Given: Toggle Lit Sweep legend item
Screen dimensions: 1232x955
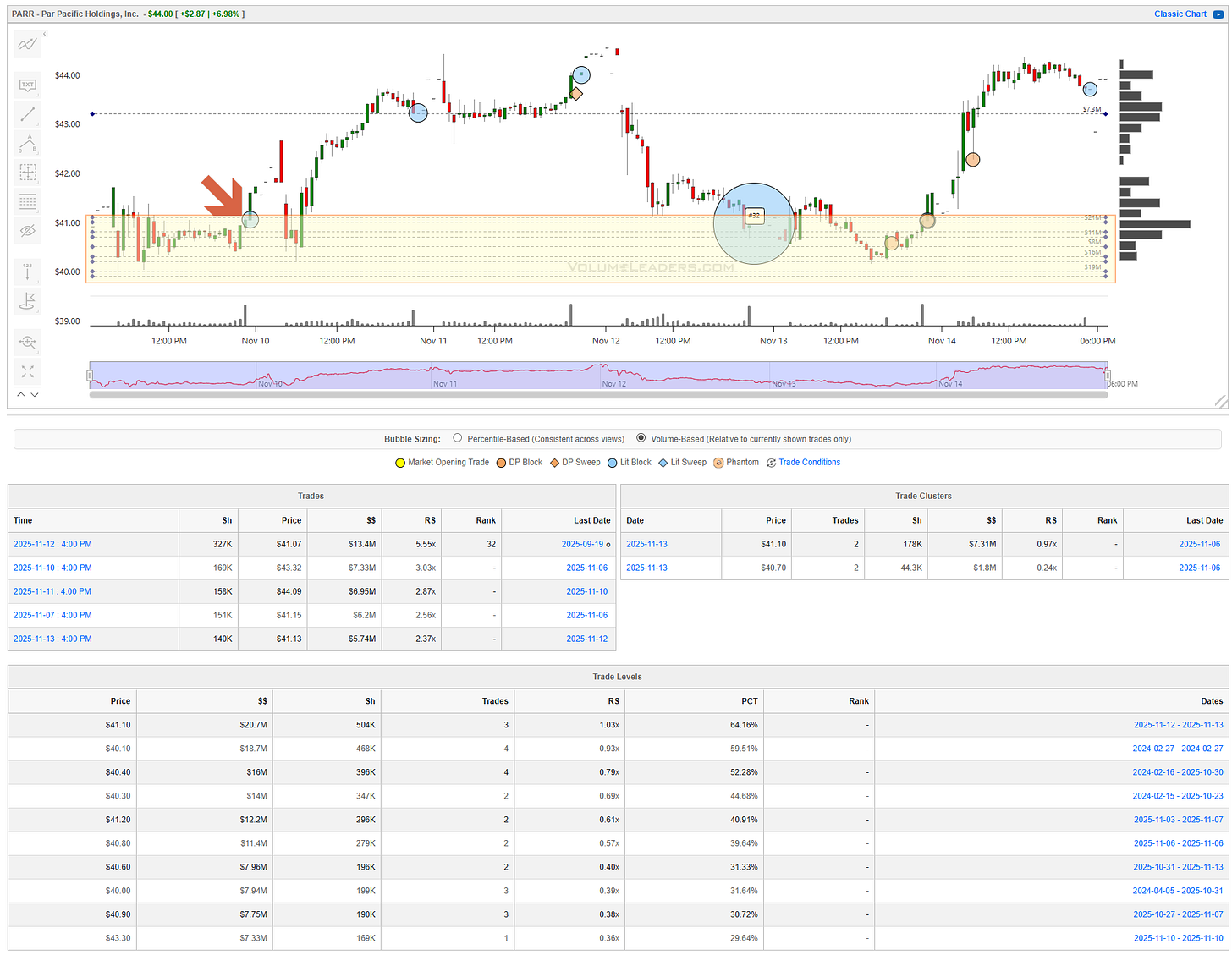Looking at the screenshot, I should point(682,462).
